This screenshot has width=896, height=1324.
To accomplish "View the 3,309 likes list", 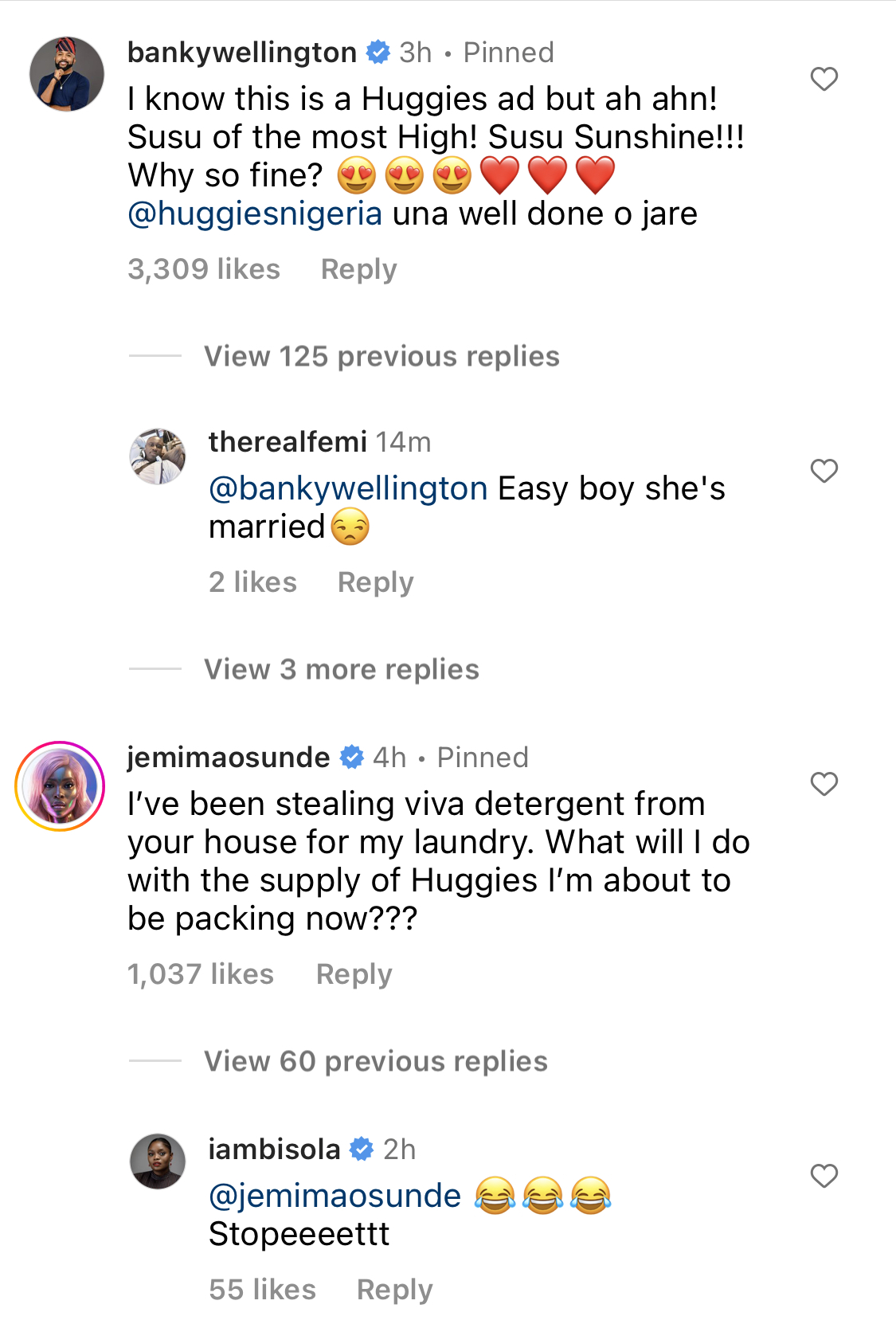I will pyautogui.click(x=204, y=269).
